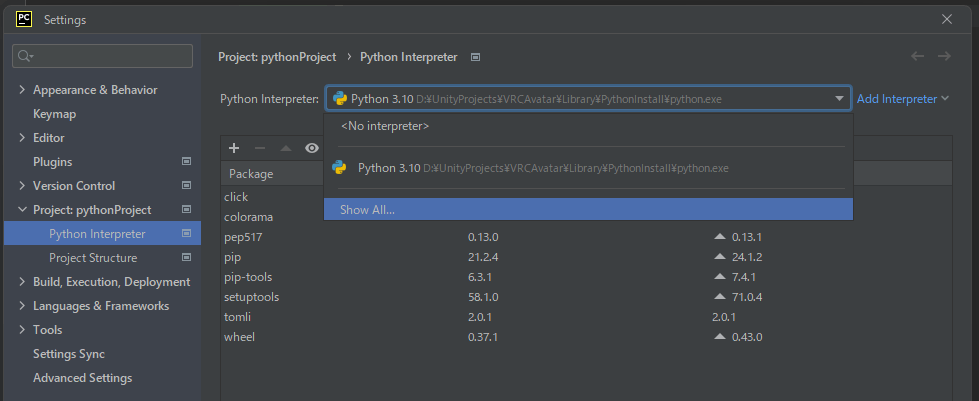Click the Python Interpreter dropdown arrow

[x=839, y=99]
